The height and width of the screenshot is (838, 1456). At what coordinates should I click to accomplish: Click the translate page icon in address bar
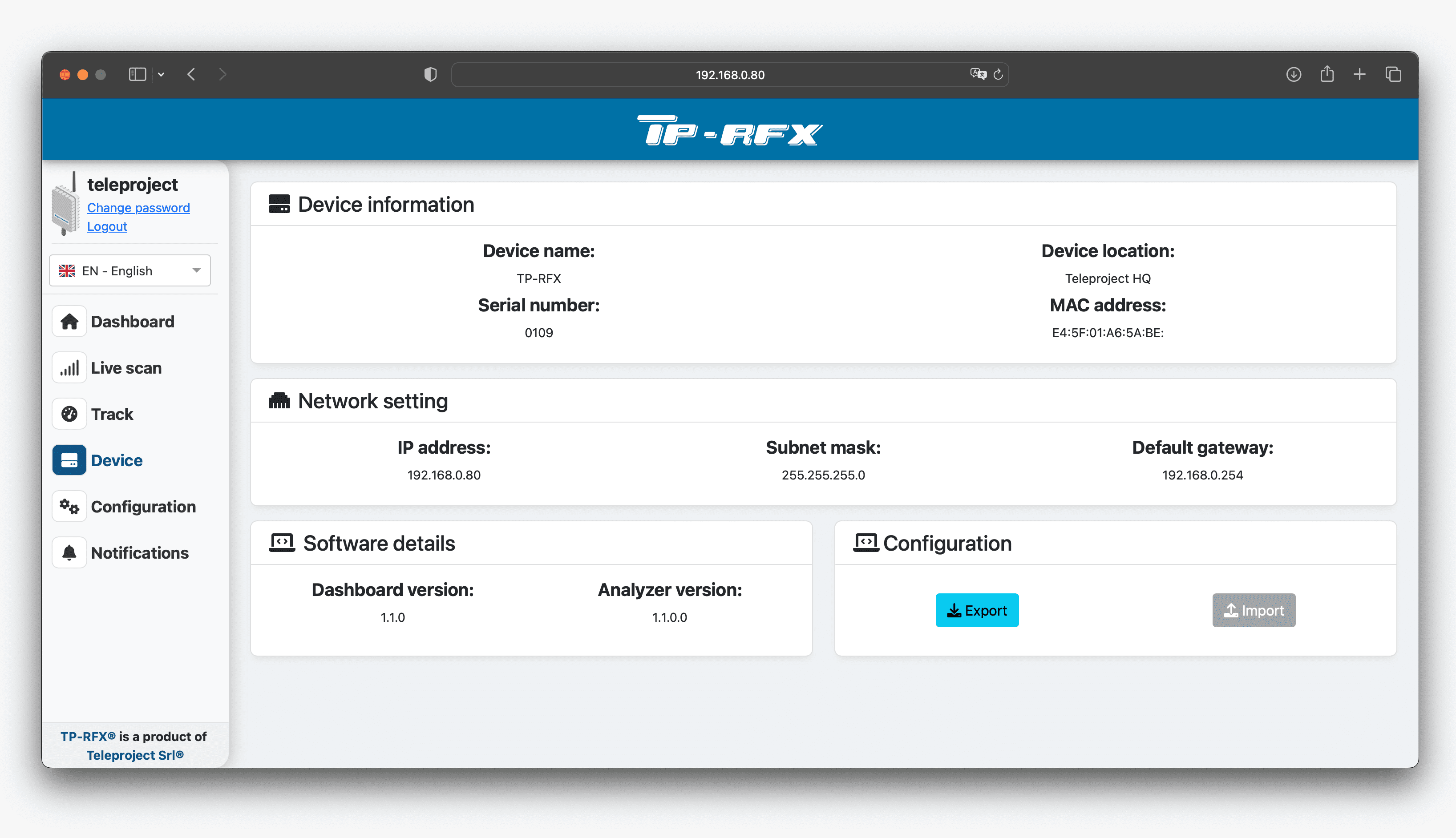point(978,74)
